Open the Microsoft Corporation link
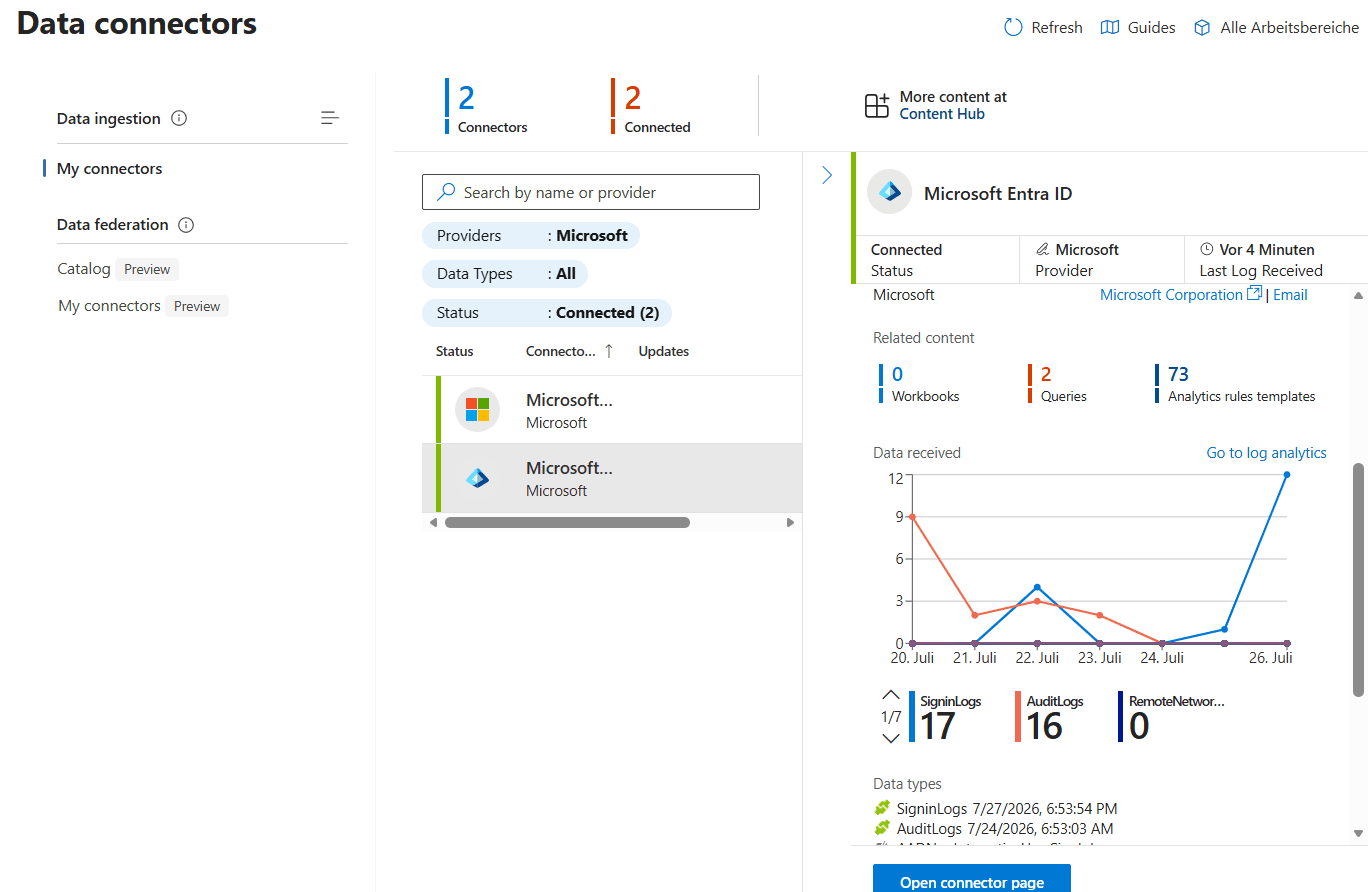This screenshot has height=892, width=1371. tap(1171, 294)
